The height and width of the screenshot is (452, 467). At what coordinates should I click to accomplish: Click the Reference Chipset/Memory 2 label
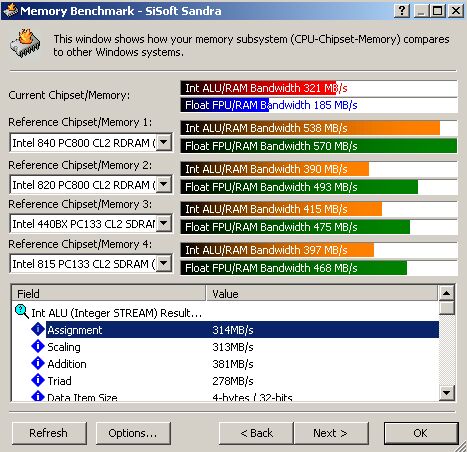[x=80, y=165]
